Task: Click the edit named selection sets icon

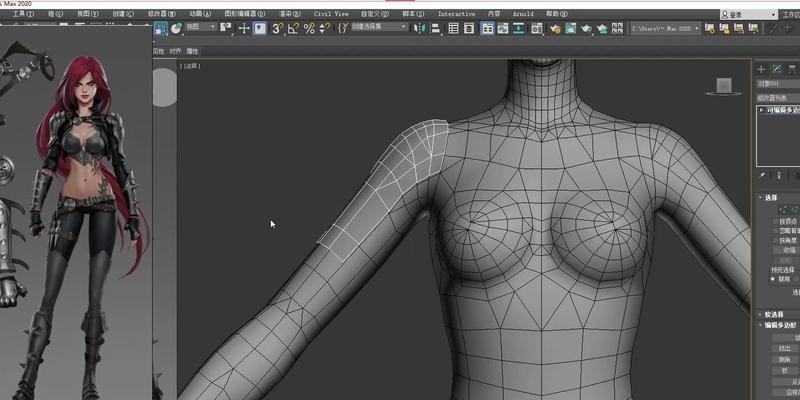Action: 343,28
